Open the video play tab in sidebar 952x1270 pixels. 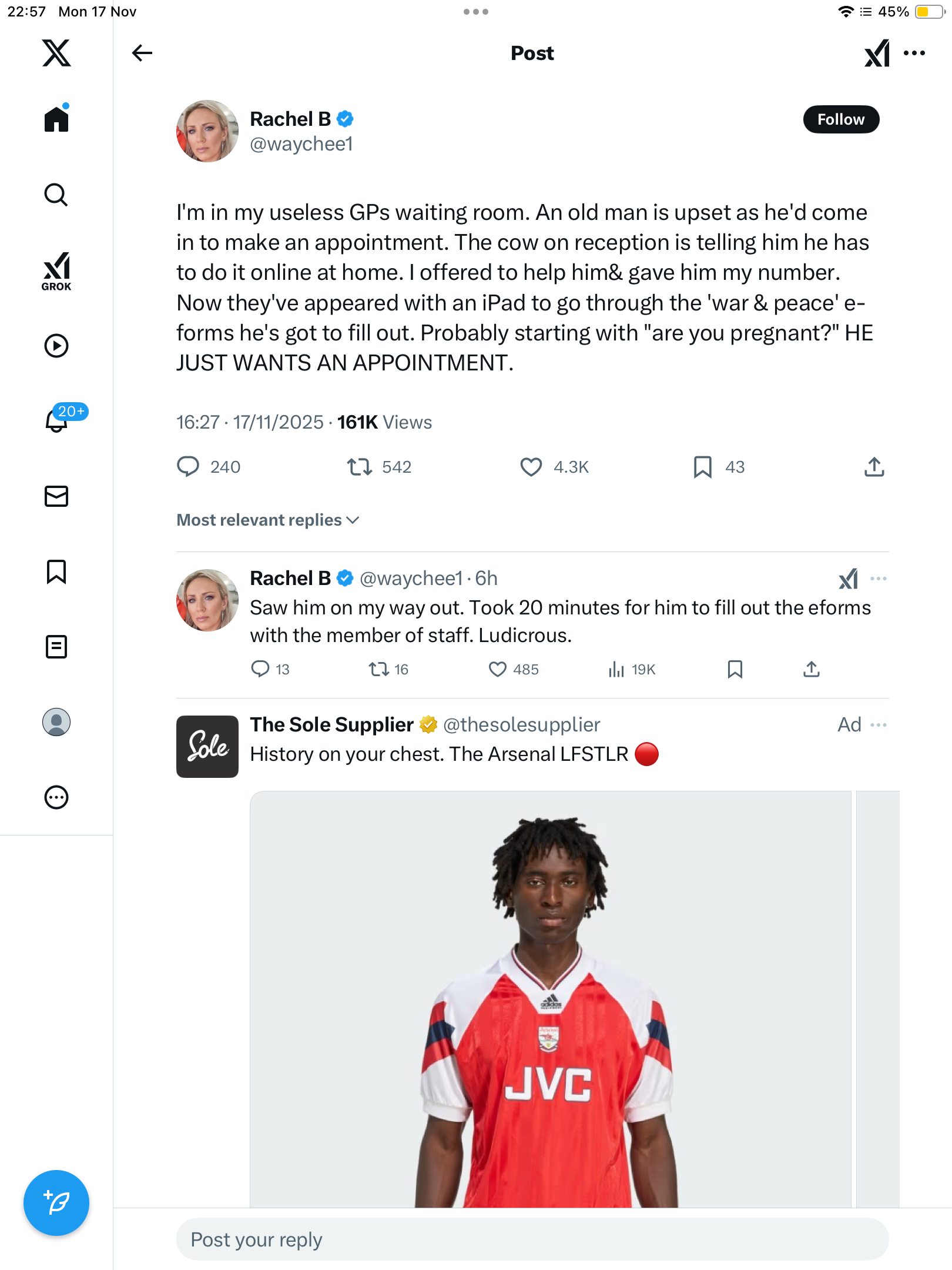[56, 346]
